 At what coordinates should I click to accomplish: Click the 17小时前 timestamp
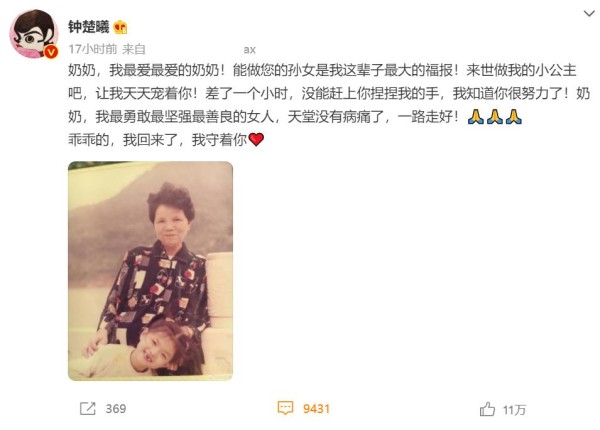(93, 49)
